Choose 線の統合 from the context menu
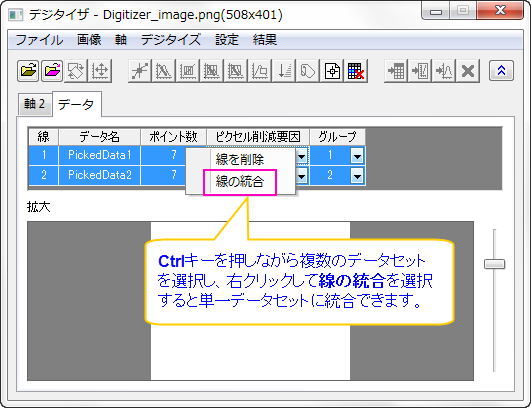Screen dimensions: 531x408 coord(240,182)
